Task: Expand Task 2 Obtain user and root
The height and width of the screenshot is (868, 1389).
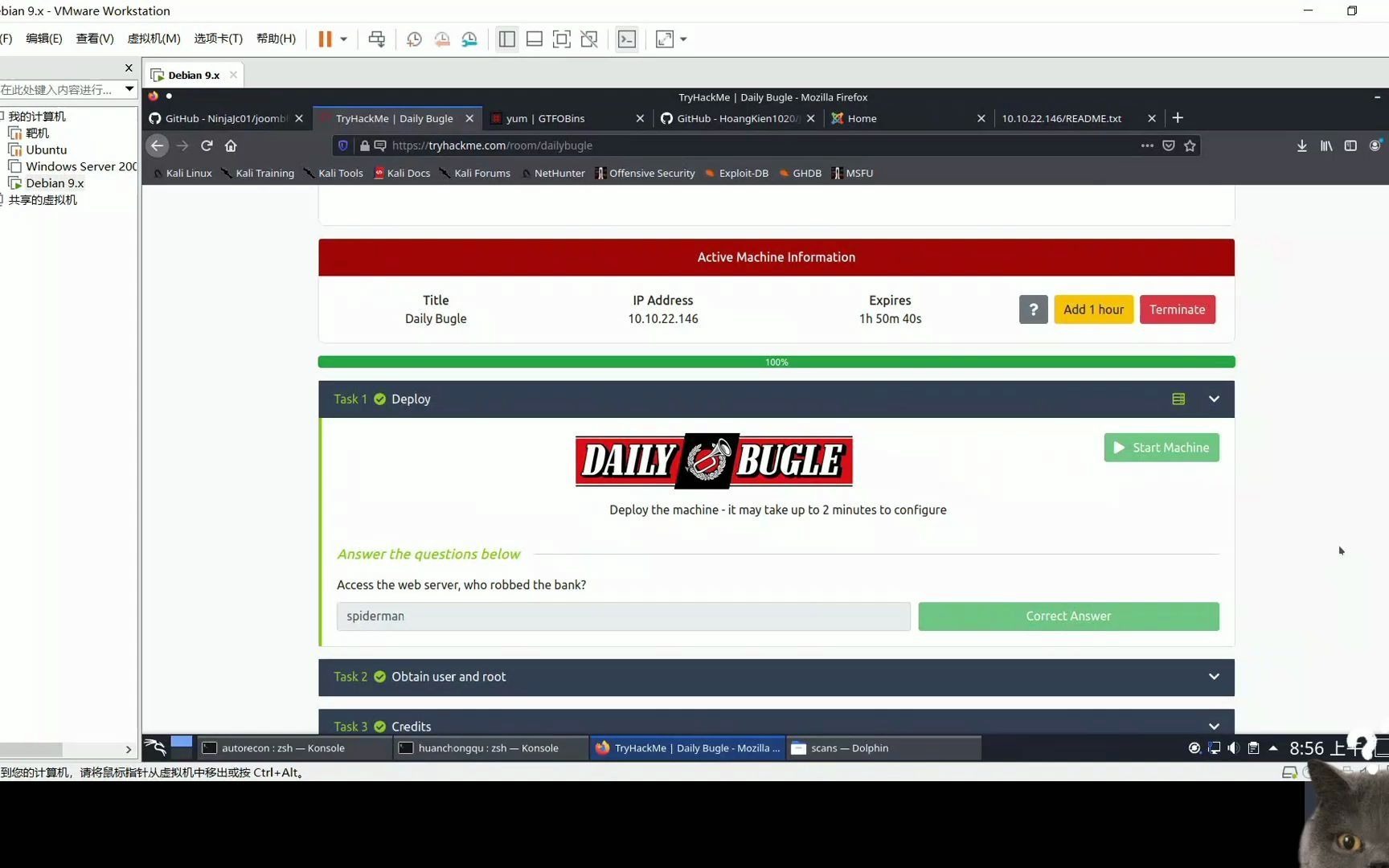Action: click(776, 678)
